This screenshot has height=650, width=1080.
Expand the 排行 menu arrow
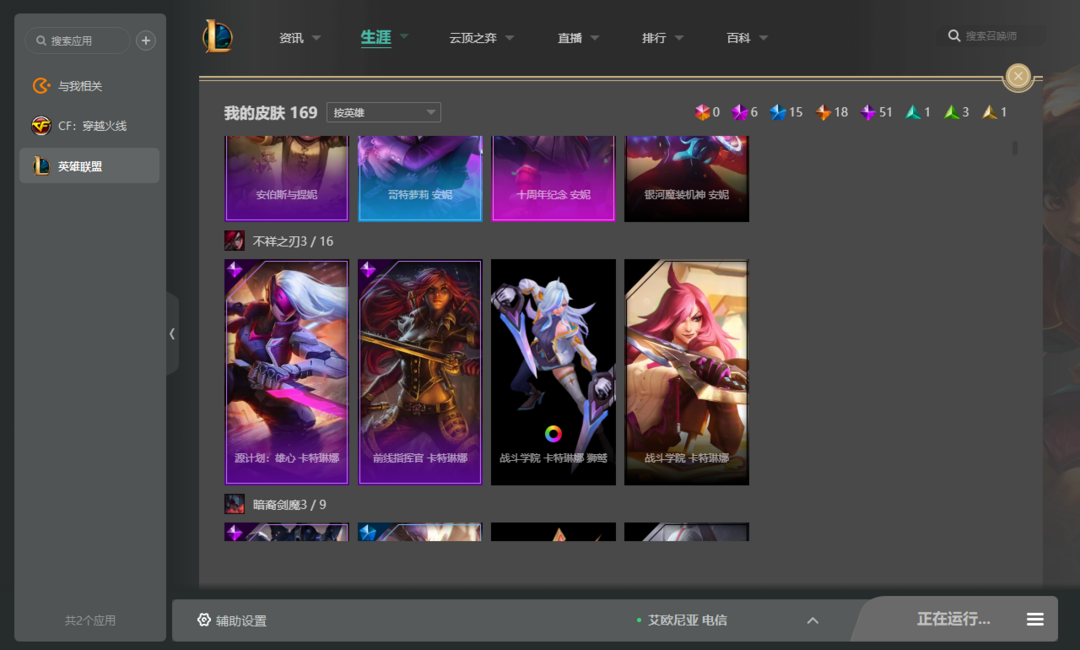coord(679,38)
